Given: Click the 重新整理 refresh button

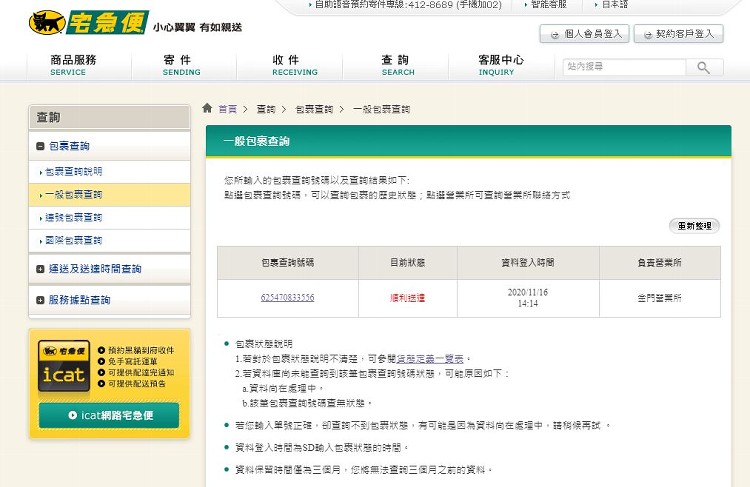Looking at the screenshot, I should point(695,226).
